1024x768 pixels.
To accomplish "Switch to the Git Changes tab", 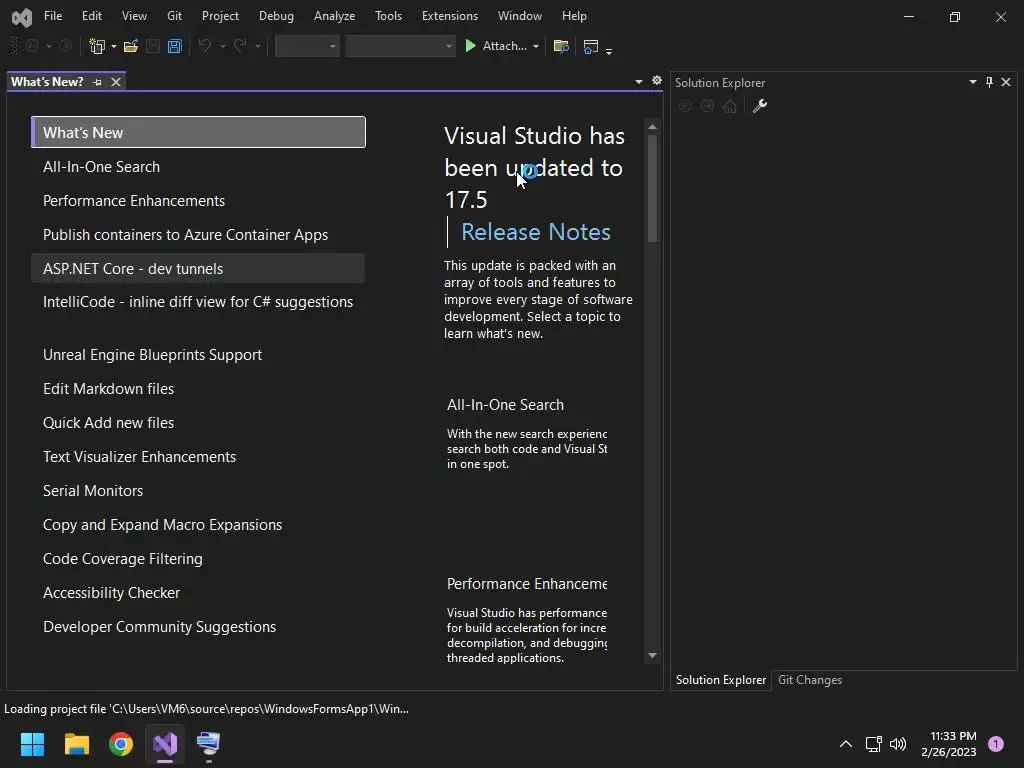I will point(810,680).
